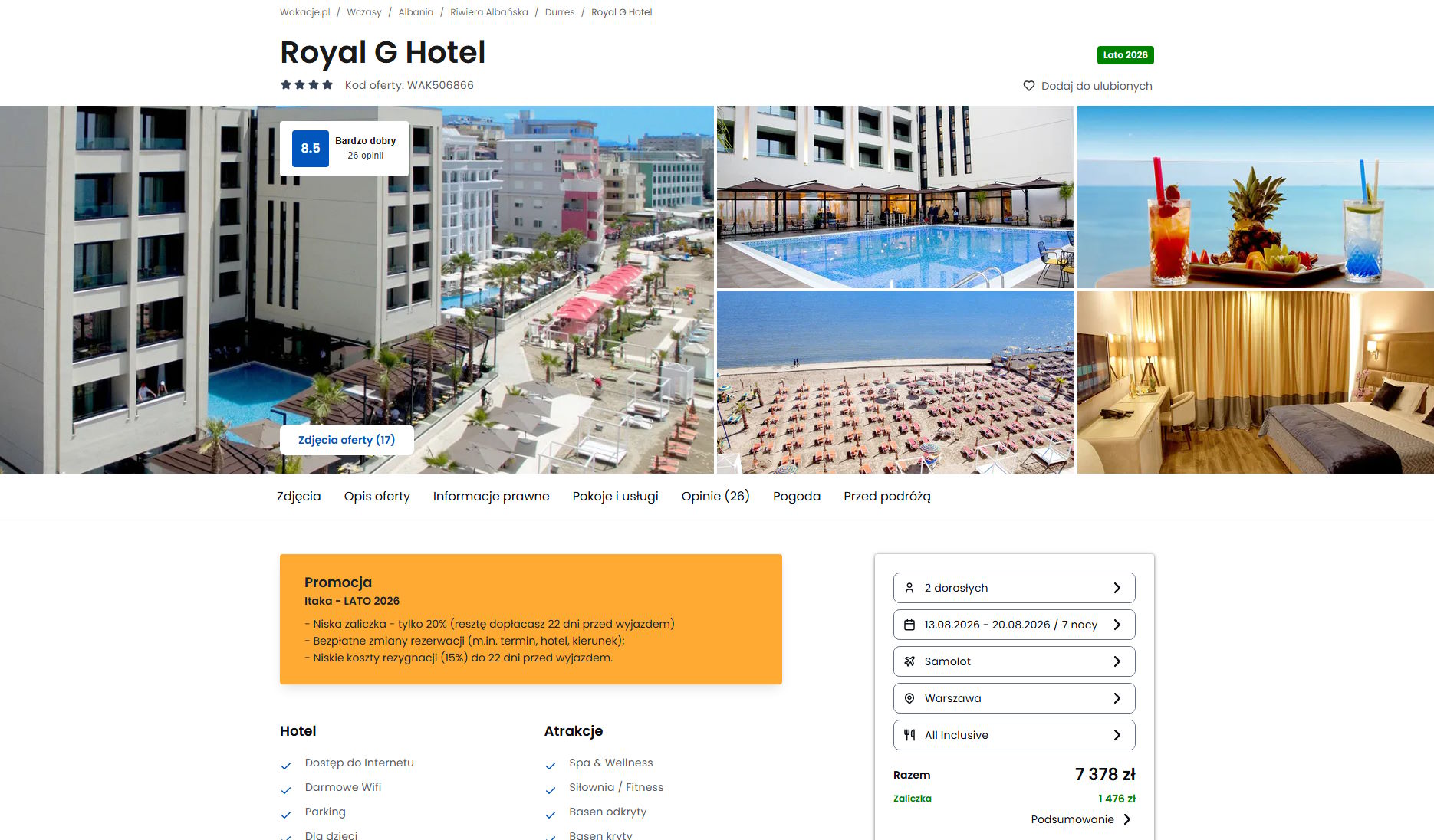Expand the 13.08.2026 - 20.08.2026 date selector
This screenshot has height=840, width=1434.
coord(1014,625)
